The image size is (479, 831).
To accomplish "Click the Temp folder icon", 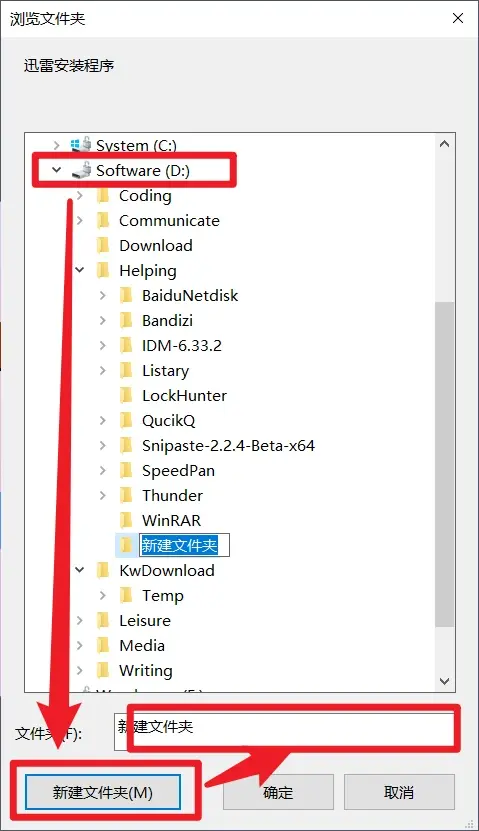I will coord(126,595).
